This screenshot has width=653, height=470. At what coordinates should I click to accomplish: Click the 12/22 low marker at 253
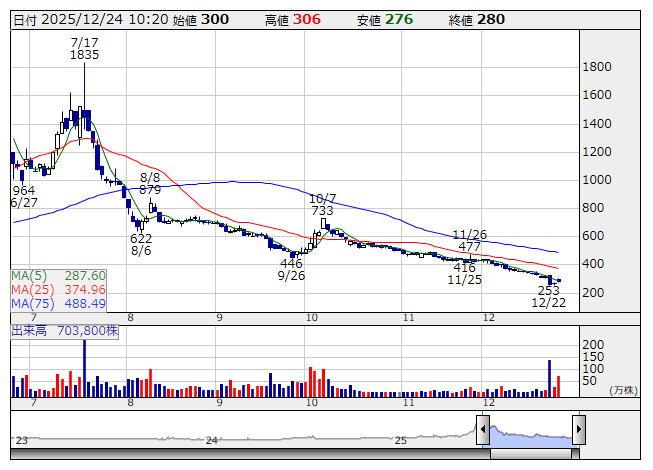tap(549, 296)
